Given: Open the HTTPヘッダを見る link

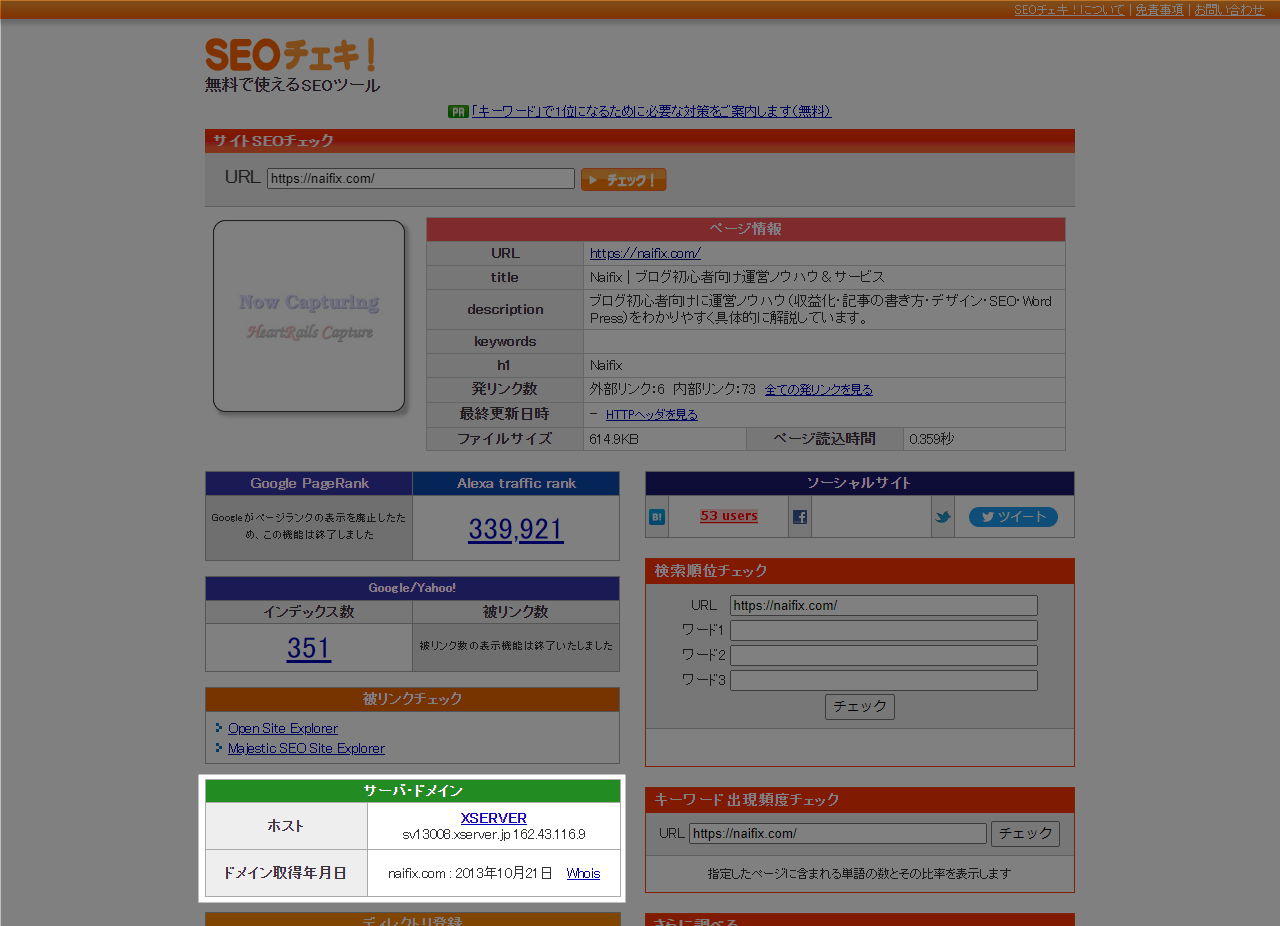Looking at the screenshot, I should pos(652,414).
